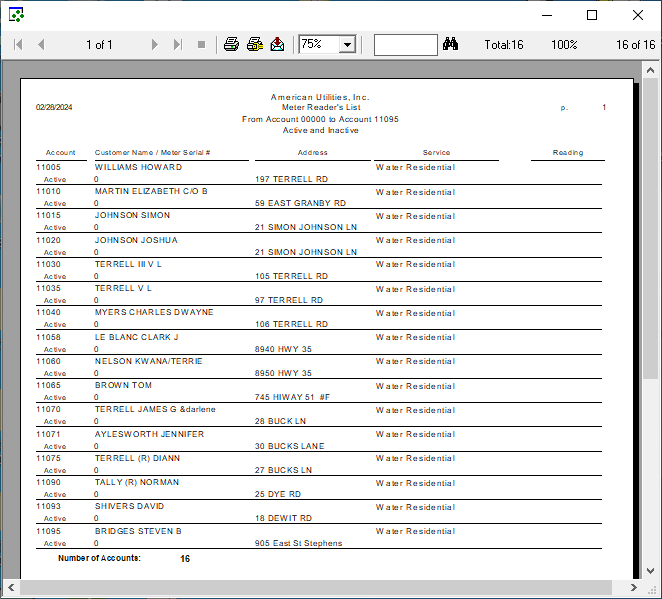Click the 'Service' column header
The height and width of the screenshot is (599, 662).
tap(437, 152)
